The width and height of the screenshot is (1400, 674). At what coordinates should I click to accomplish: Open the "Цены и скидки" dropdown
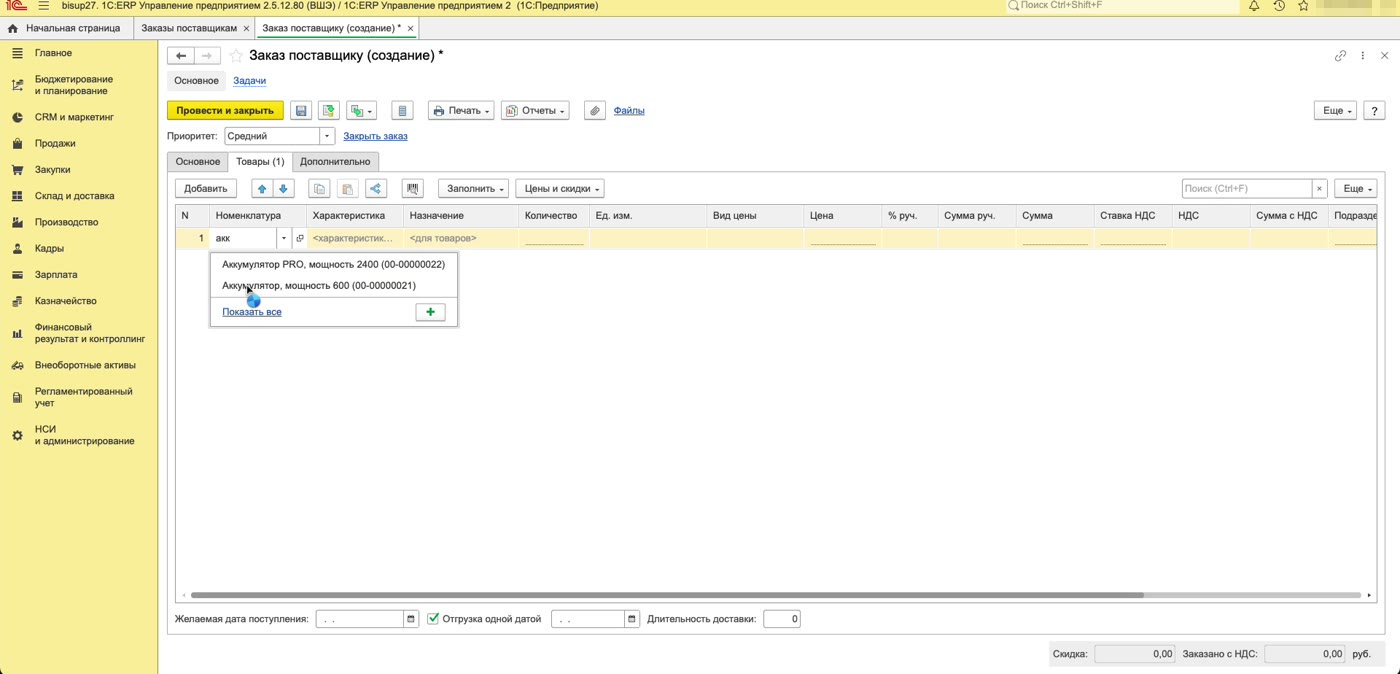560,189
